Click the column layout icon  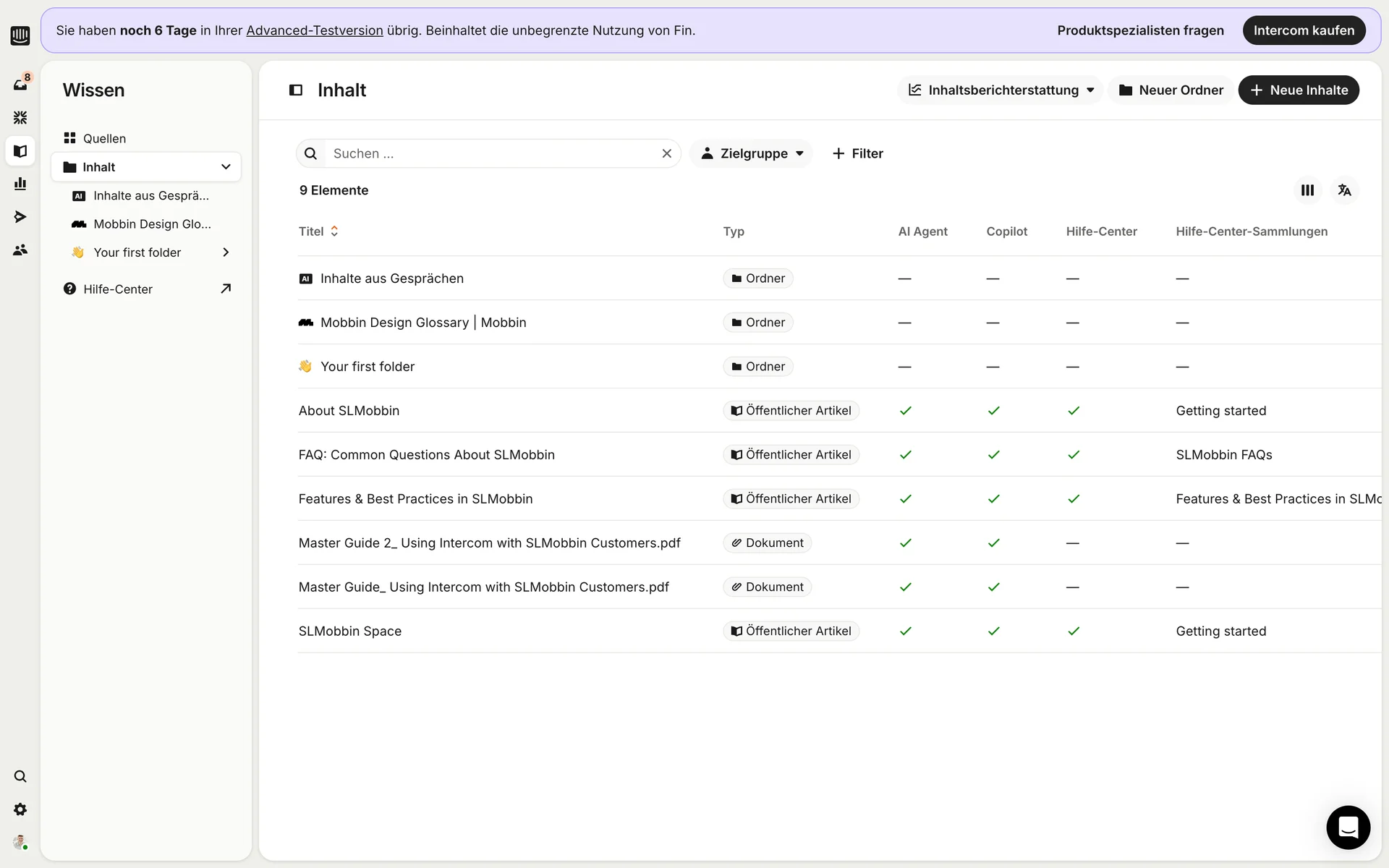pos(1307,190)
